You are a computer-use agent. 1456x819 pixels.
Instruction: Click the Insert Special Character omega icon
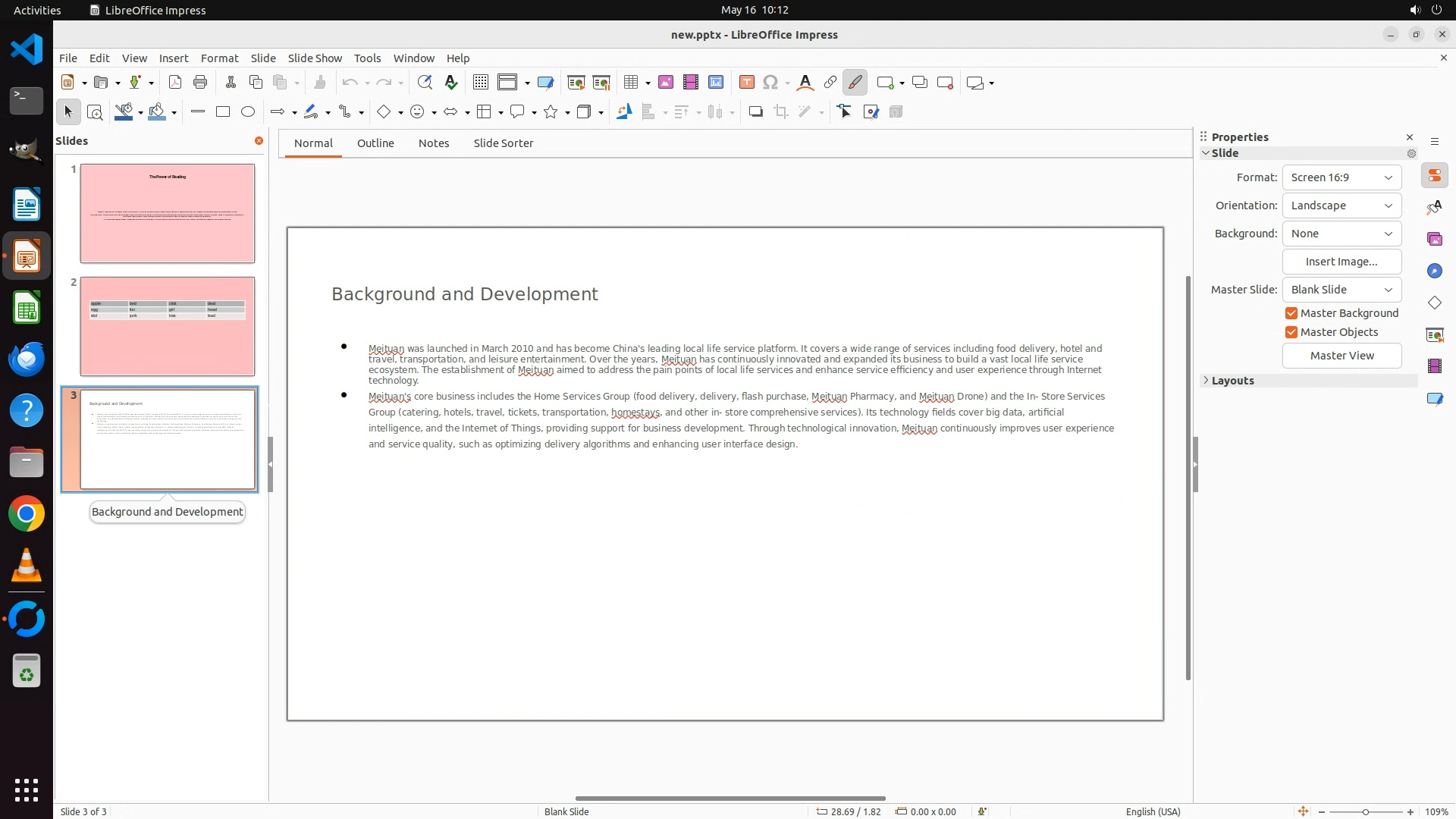770,83
